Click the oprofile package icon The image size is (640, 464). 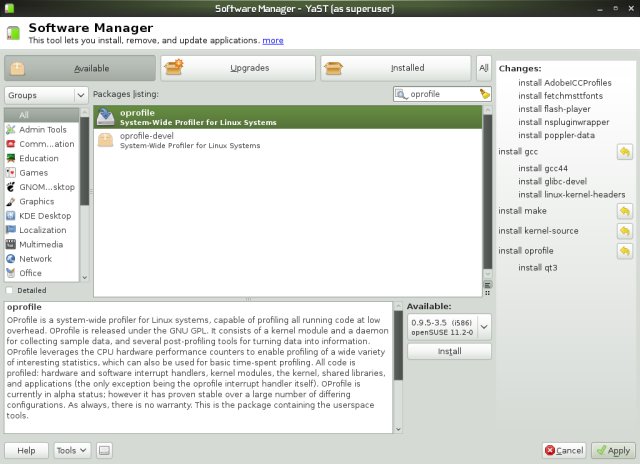click(x=105, y=117)
